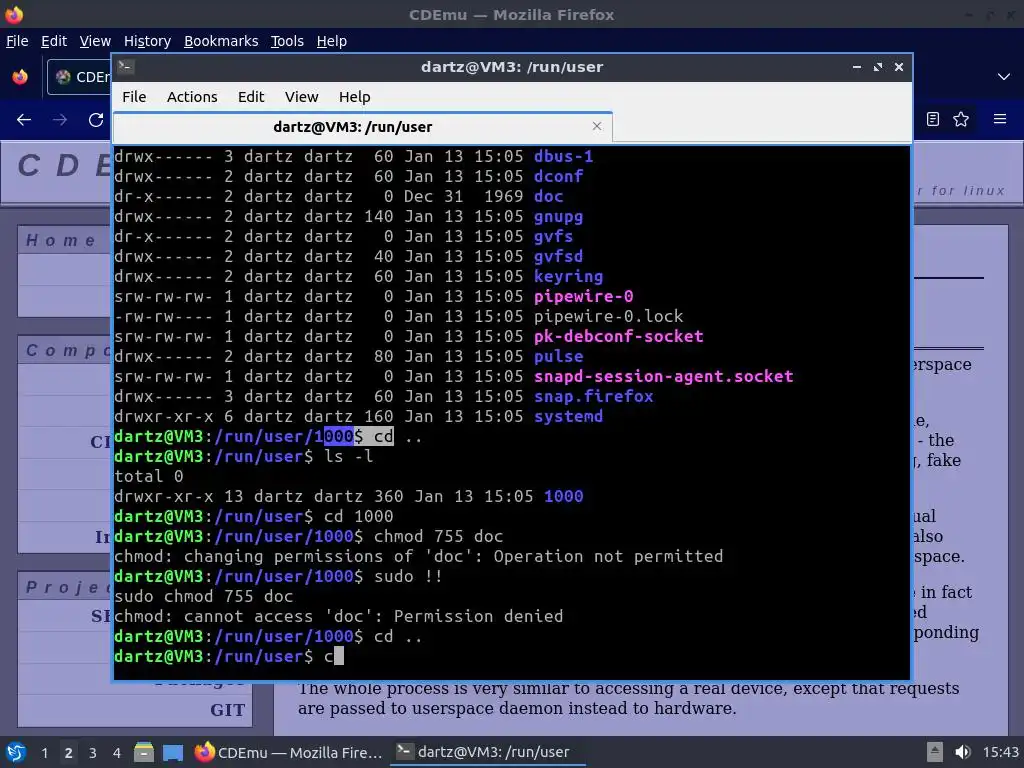
Task: Toggle Firefox reader view icon
Action: [933, 119]
